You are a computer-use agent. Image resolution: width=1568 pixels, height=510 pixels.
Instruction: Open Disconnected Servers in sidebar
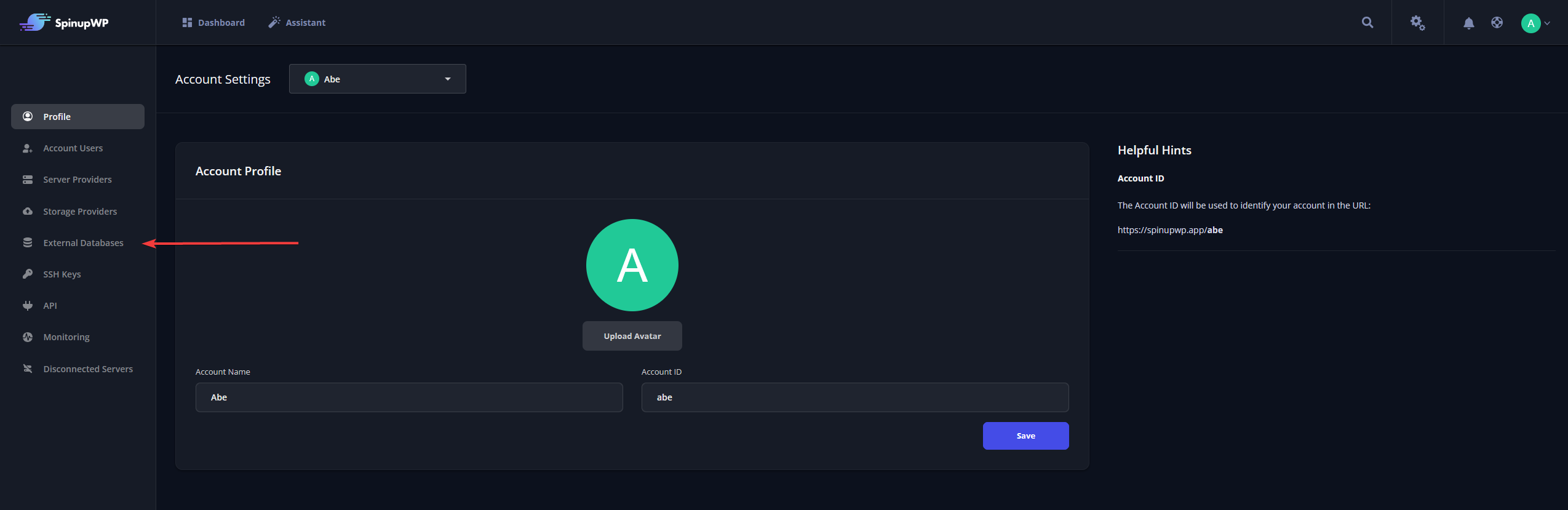[x=87, y=369]
